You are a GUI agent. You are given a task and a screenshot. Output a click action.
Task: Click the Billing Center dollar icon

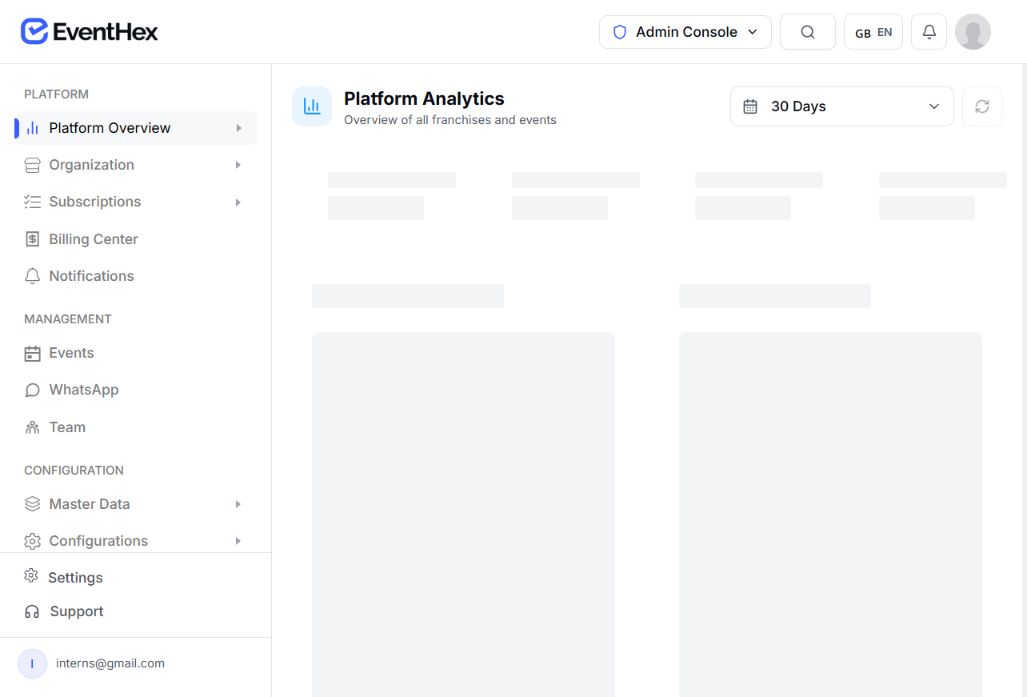pyautogui.click(x=32, y=239)
